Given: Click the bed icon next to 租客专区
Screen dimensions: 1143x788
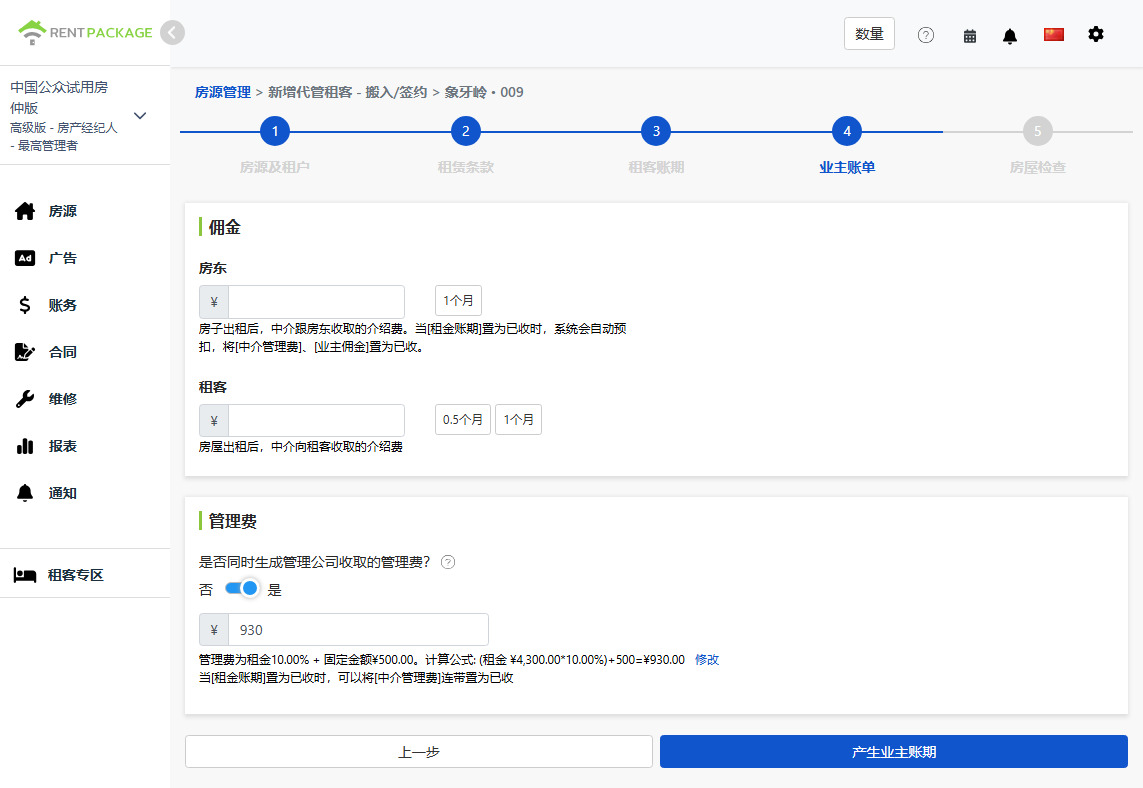Looking at the screenshot, I should (x=25, y=575).
